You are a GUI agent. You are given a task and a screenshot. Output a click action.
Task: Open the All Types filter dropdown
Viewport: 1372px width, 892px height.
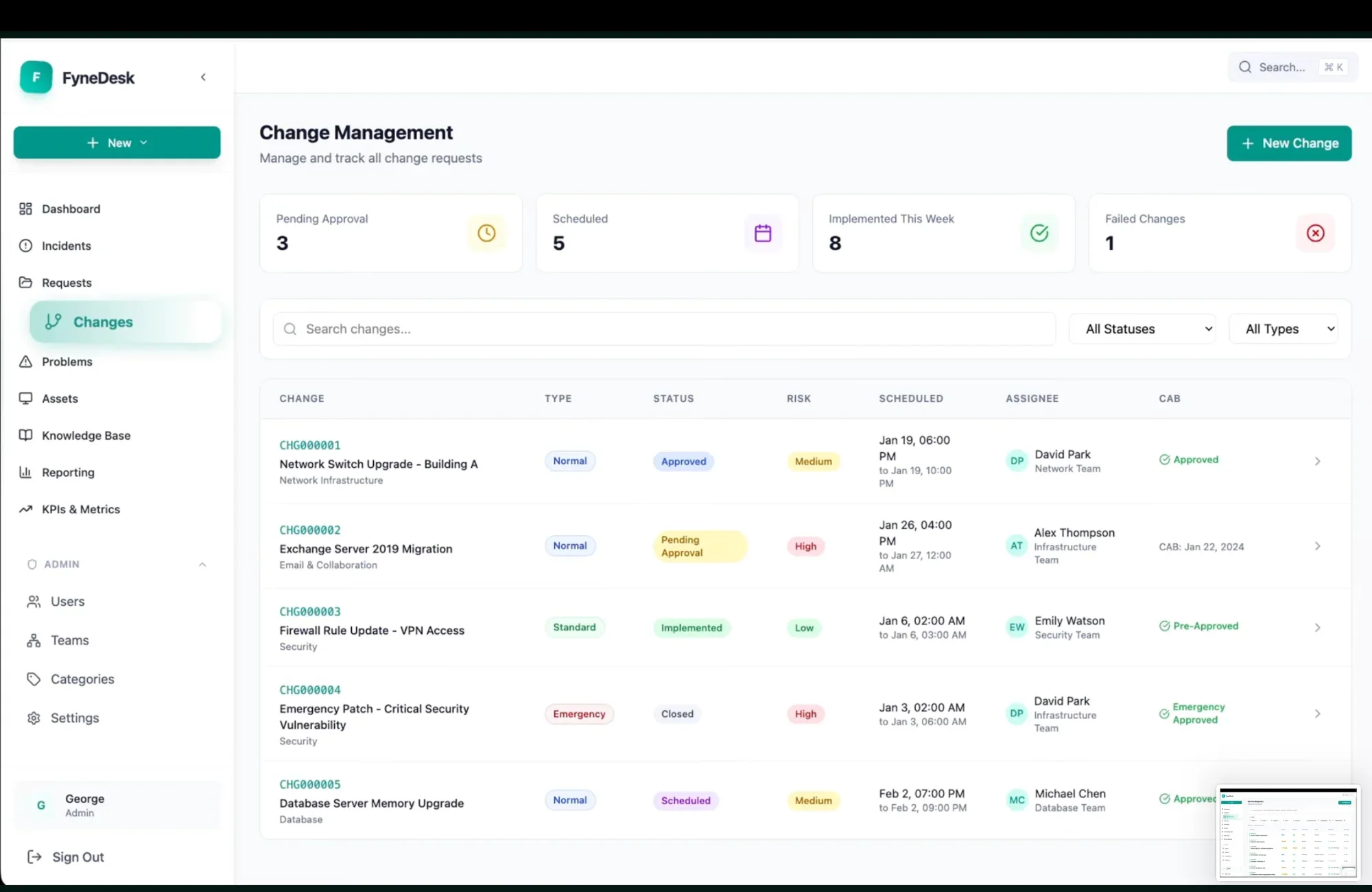pos(1283,329)
